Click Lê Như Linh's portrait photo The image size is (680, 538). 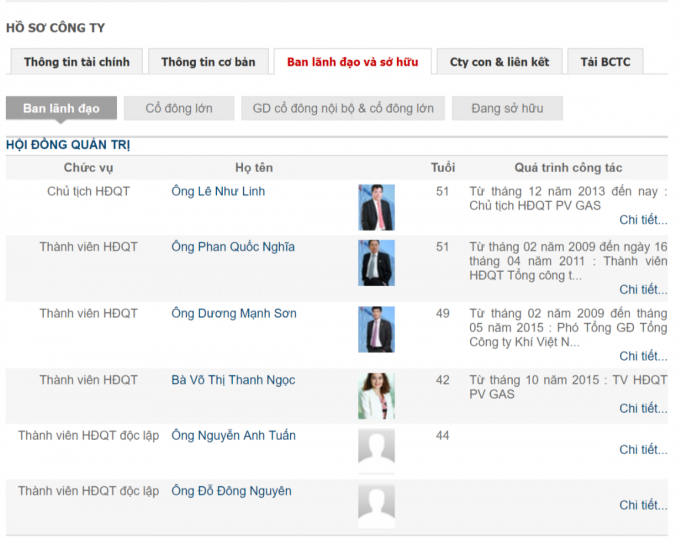376,207
